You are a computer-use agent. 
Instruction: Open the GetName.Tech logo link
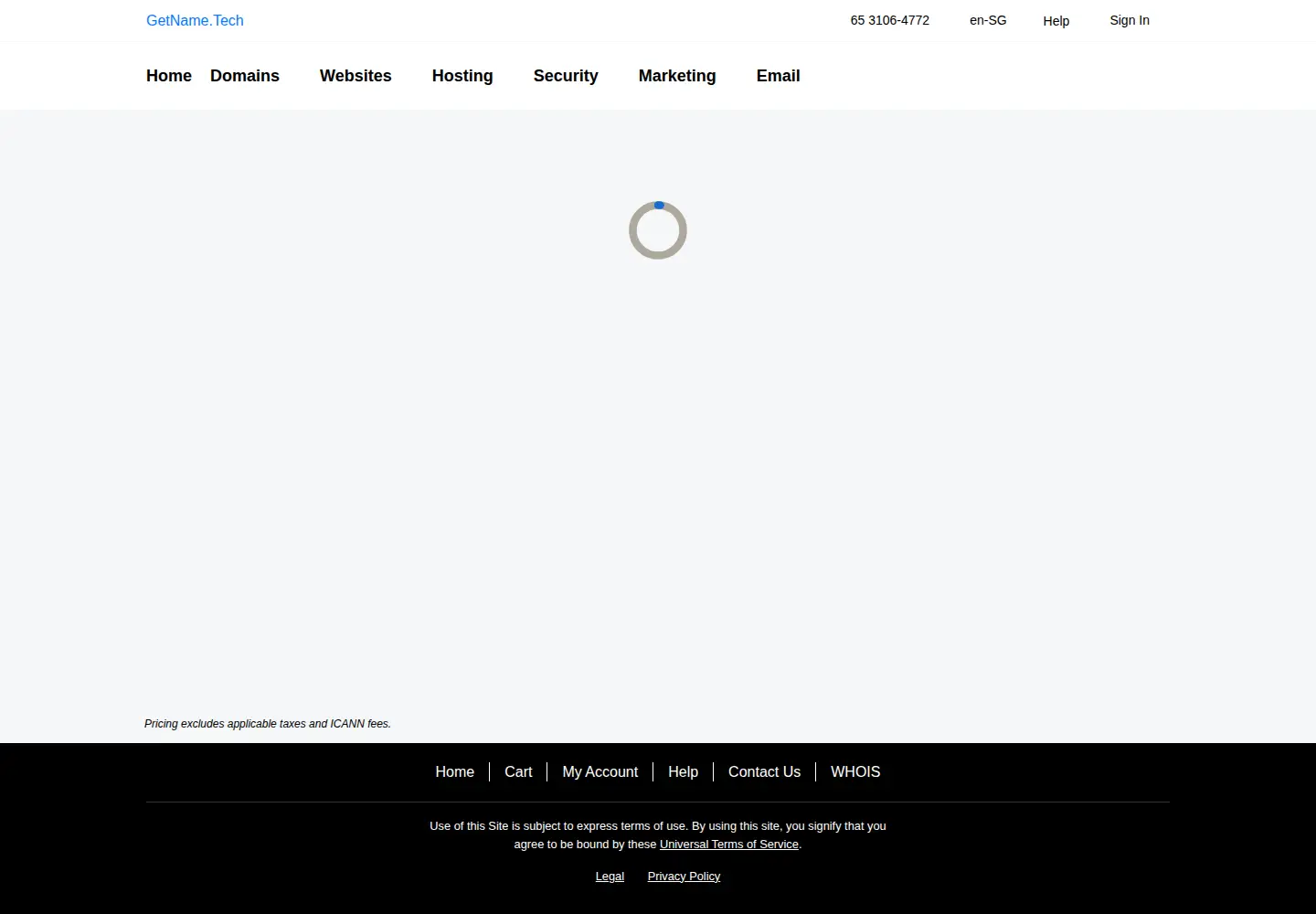(x=195, y=20)
